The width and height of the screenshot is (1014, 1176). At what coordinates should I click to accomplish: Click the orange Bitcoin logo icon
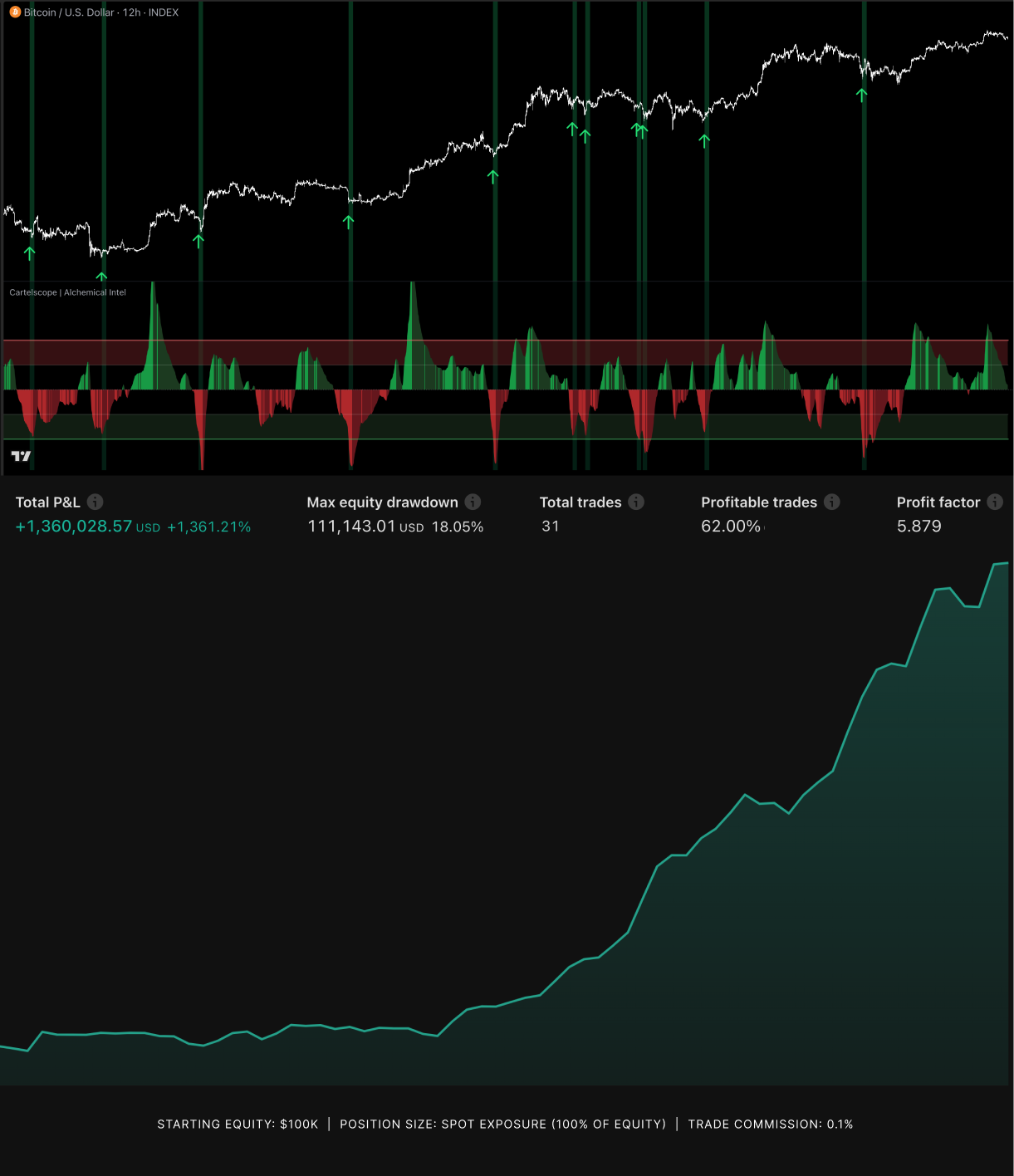point(15,12)
